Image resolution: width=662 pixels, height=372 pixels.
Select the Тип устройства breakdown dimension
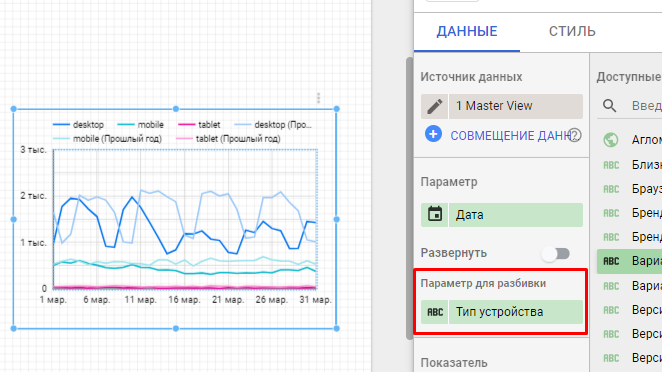coord(515,312)
